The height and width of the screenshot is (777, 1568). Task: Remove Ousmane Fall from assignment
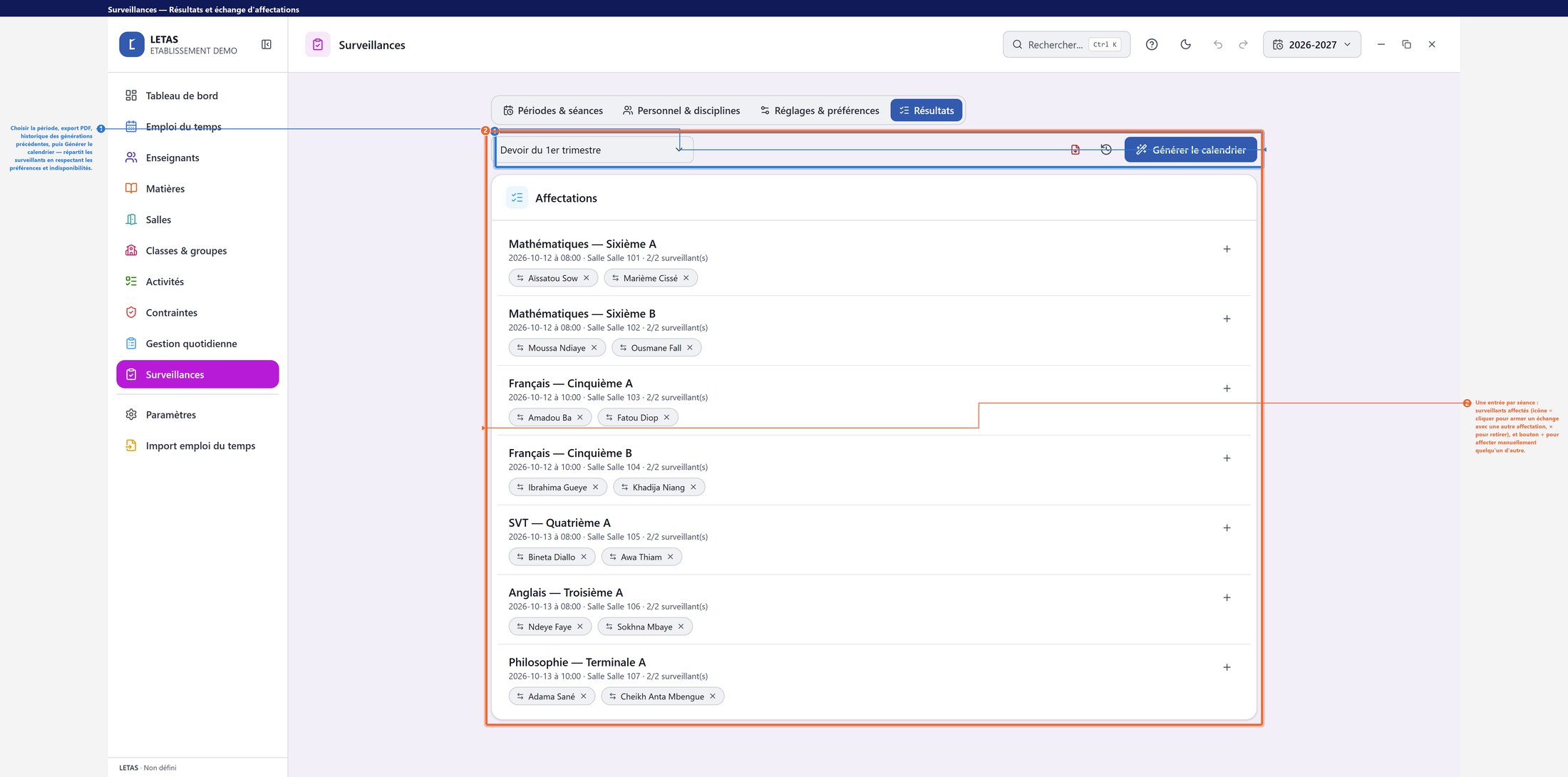point(690,348)
